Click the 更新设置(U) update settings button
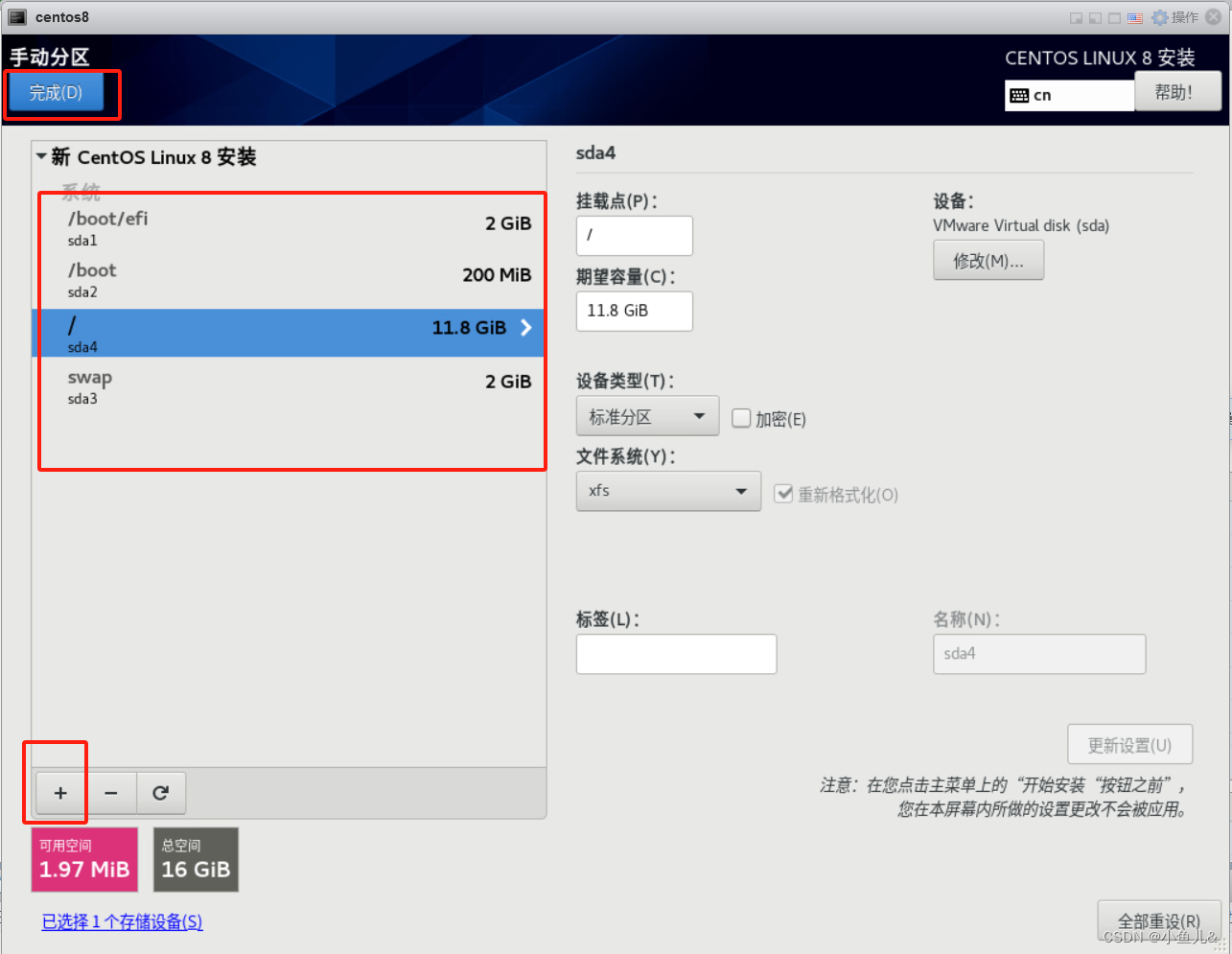Viewport: 1232px width, 954px height. pyautogui.click(x=1130, y=745)
